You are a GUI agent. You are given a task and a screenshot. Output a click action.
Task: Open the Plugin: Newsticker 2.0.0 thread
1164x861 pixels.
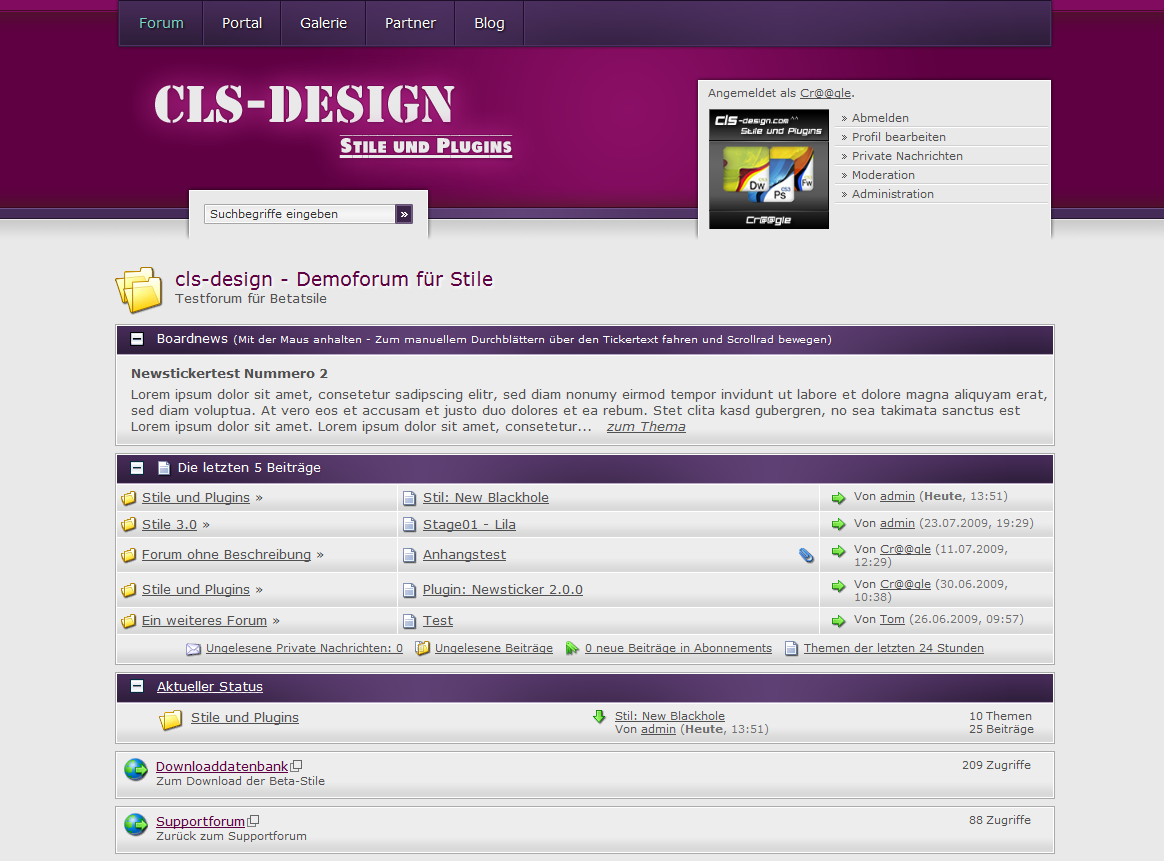point(502,590)
